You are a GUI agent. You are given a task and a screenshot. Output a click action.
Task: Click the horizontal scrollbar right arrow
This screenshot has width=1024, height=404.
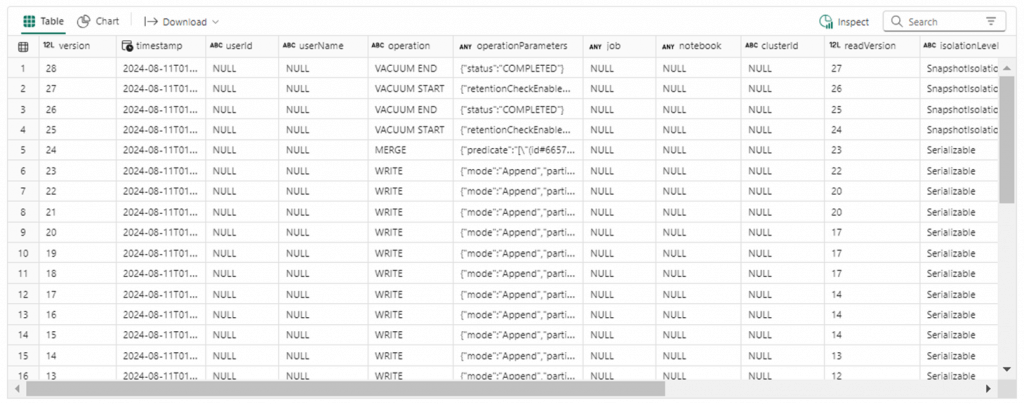[988, 389]
